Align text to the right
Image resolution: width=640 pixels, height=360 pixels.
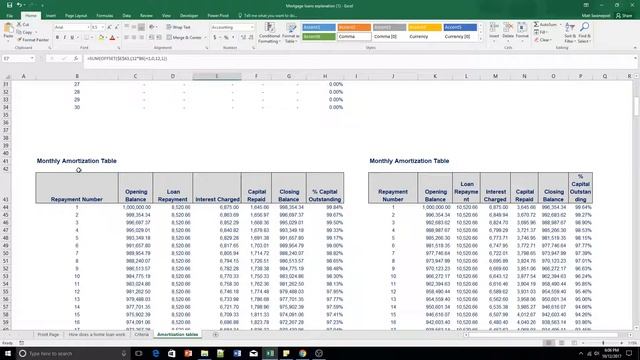pos(141,38)
